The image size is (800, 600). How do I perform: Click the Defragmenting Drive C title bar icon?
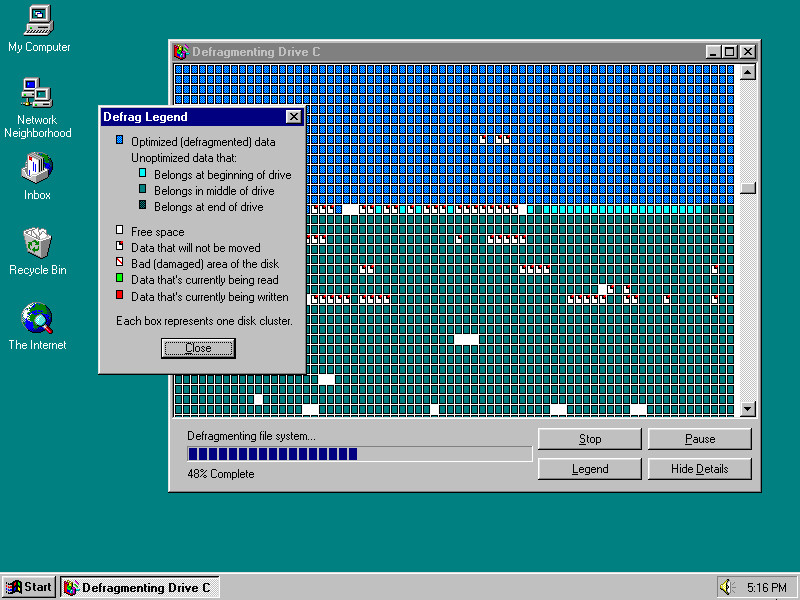[x=181, y=52]
